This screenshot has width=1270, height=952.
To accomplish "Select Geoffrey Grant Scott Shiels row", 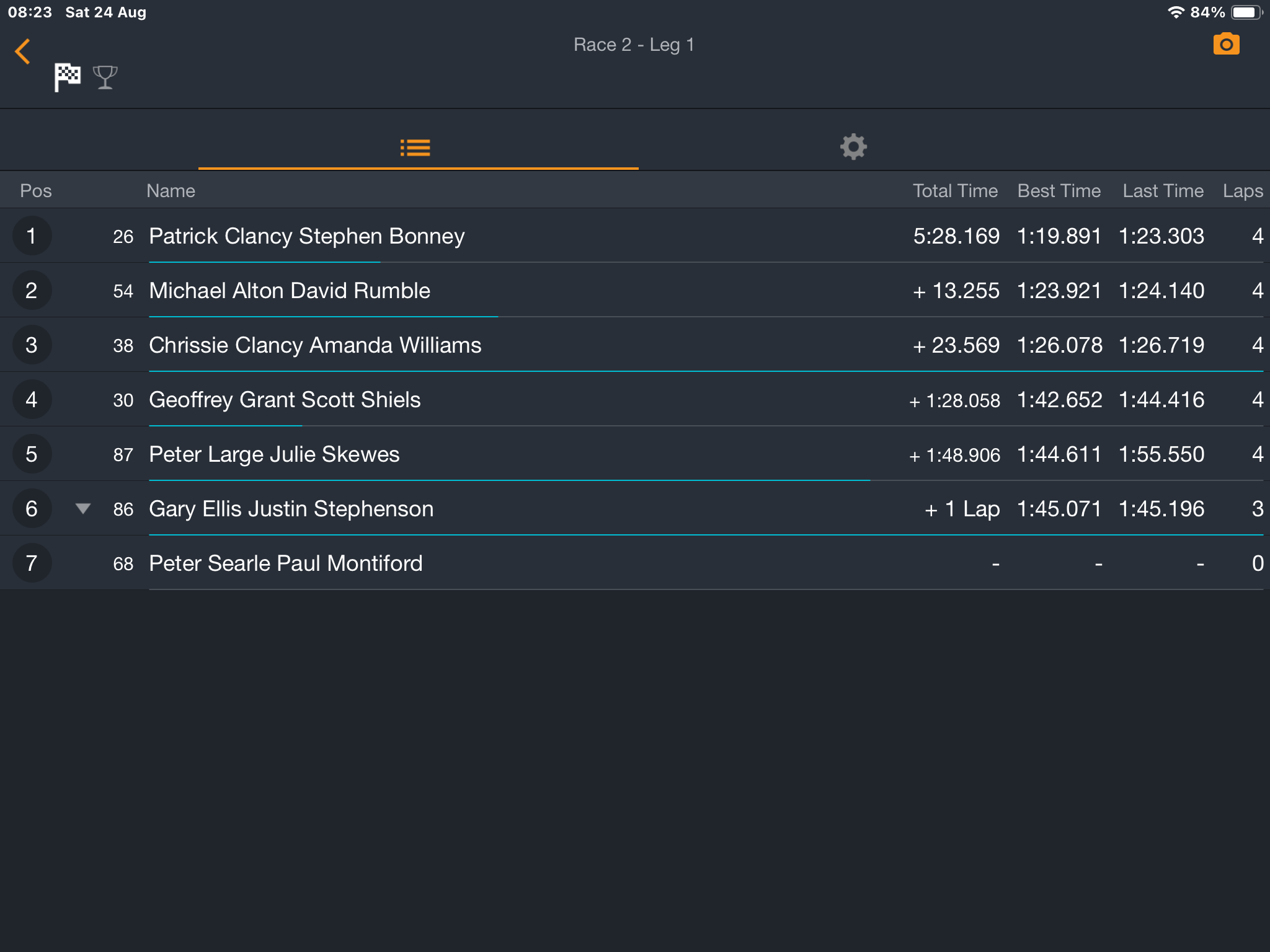I will pyautogui.click(x=635, y=399).
